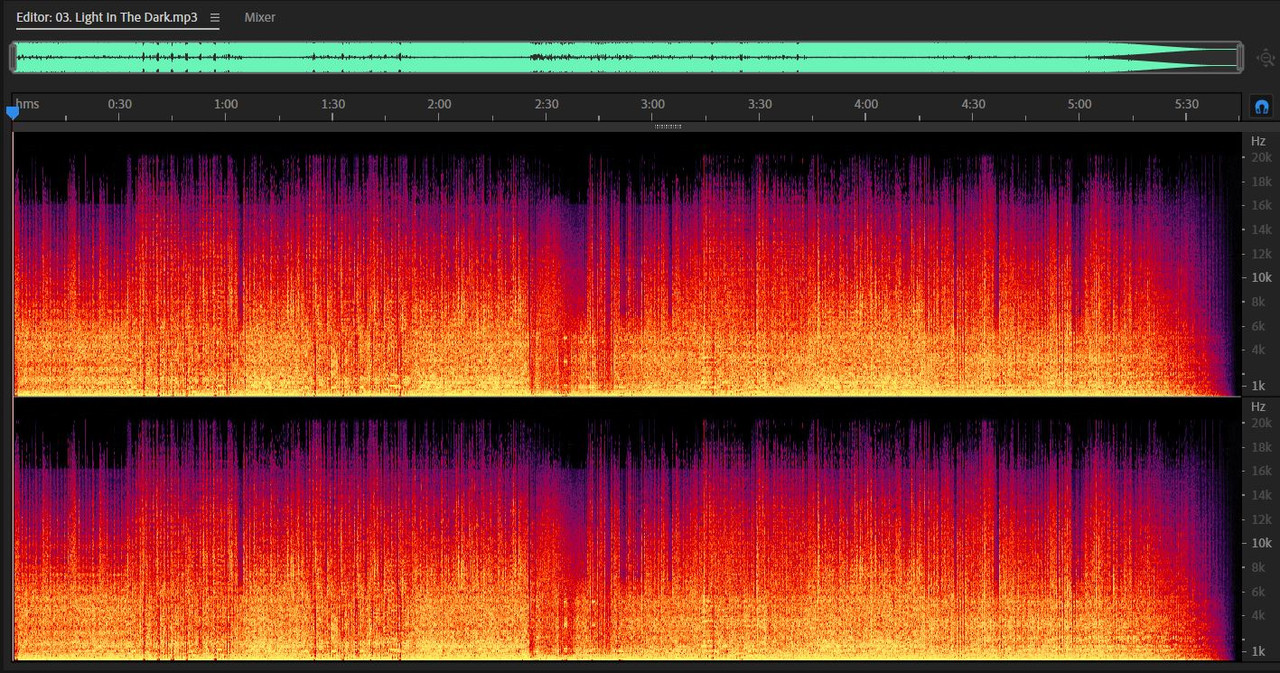This screenshot has width=1280, height=673.
Task: Click the Hz label of the lower channel scale
Action: 1258,407
